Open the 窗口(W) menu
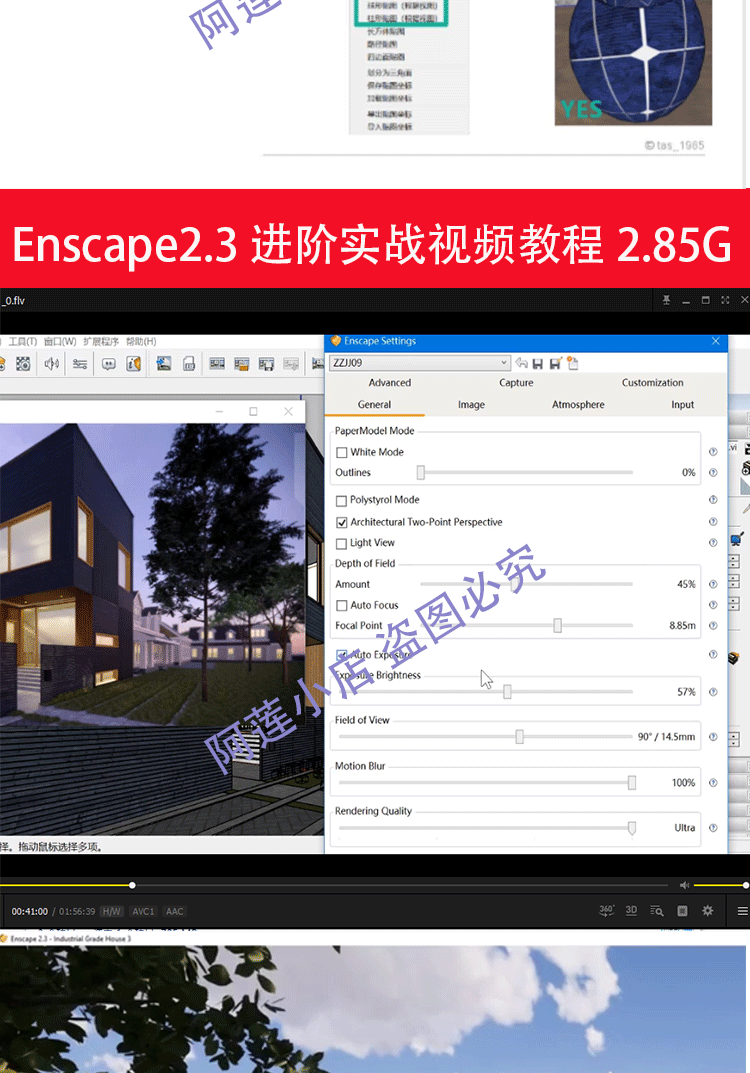750x1073 pixels. pos(60,341)
